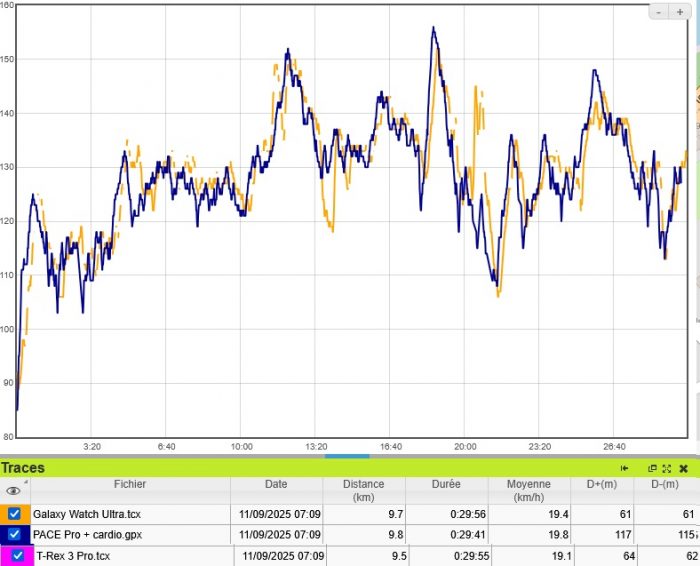Uncheck the Galaxy Watch Ultra.tcx trace
This screenshot has height=566, width=700.
[x=14, y=513]
